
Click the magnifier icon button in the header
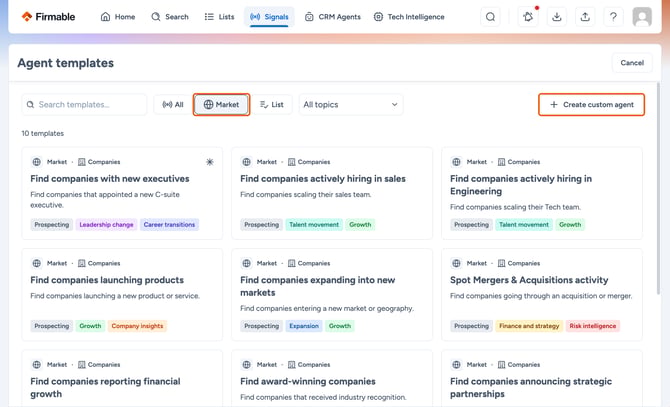tap(491, 17)
